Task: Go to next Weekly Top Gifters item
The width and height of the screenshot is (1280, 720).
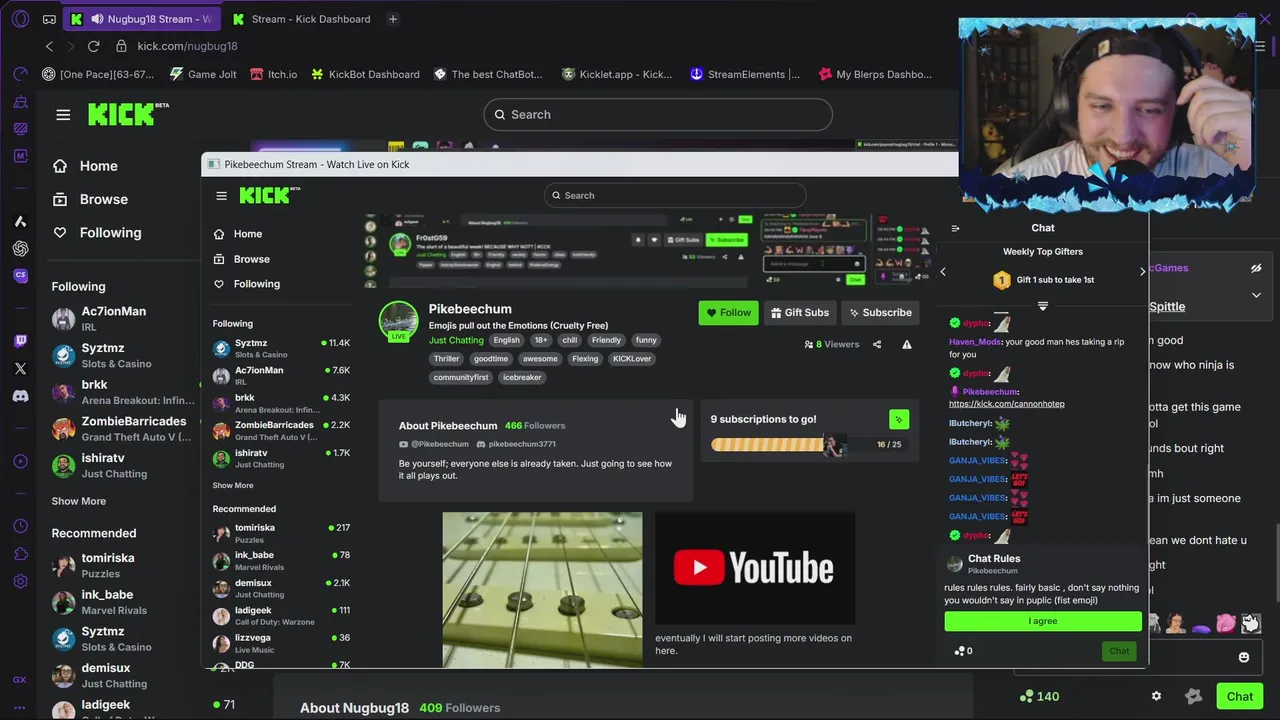Action: click(x=1143, y=271)
